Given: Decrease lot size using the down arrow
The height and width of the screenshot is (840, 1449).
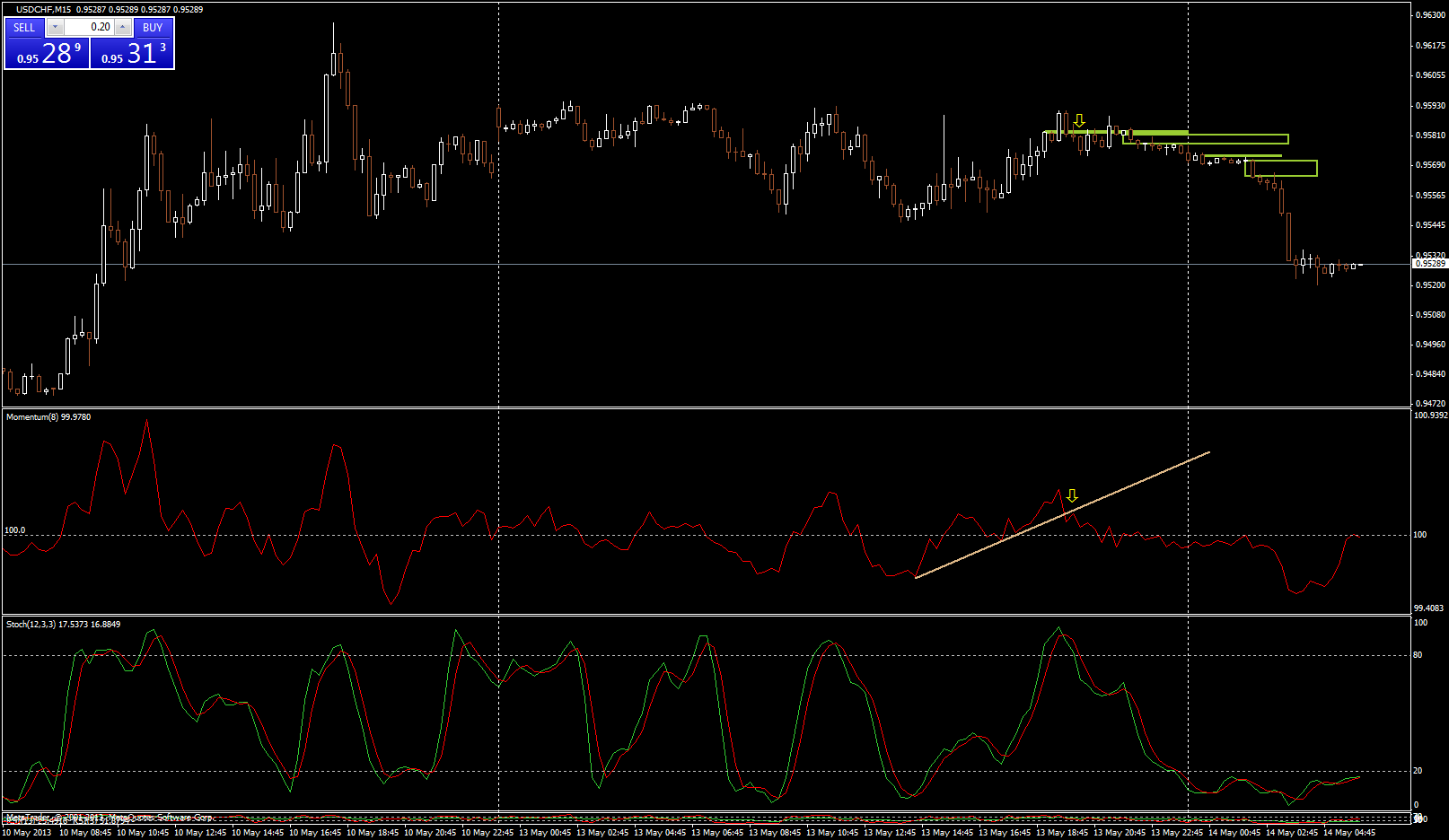Looking at the screenshot, I should click(x=56, y=28).
